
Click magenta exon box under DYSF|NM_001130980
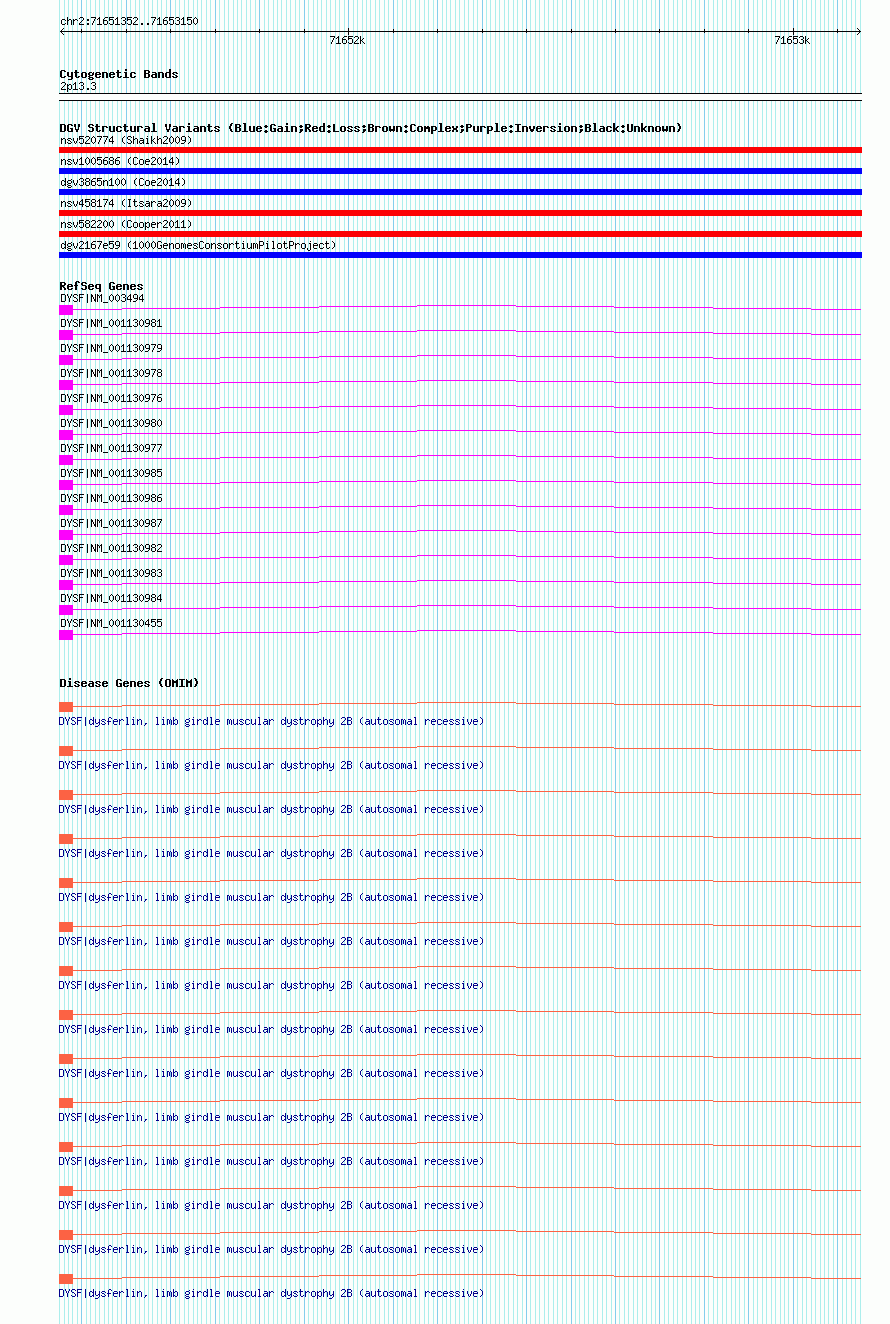66,435
